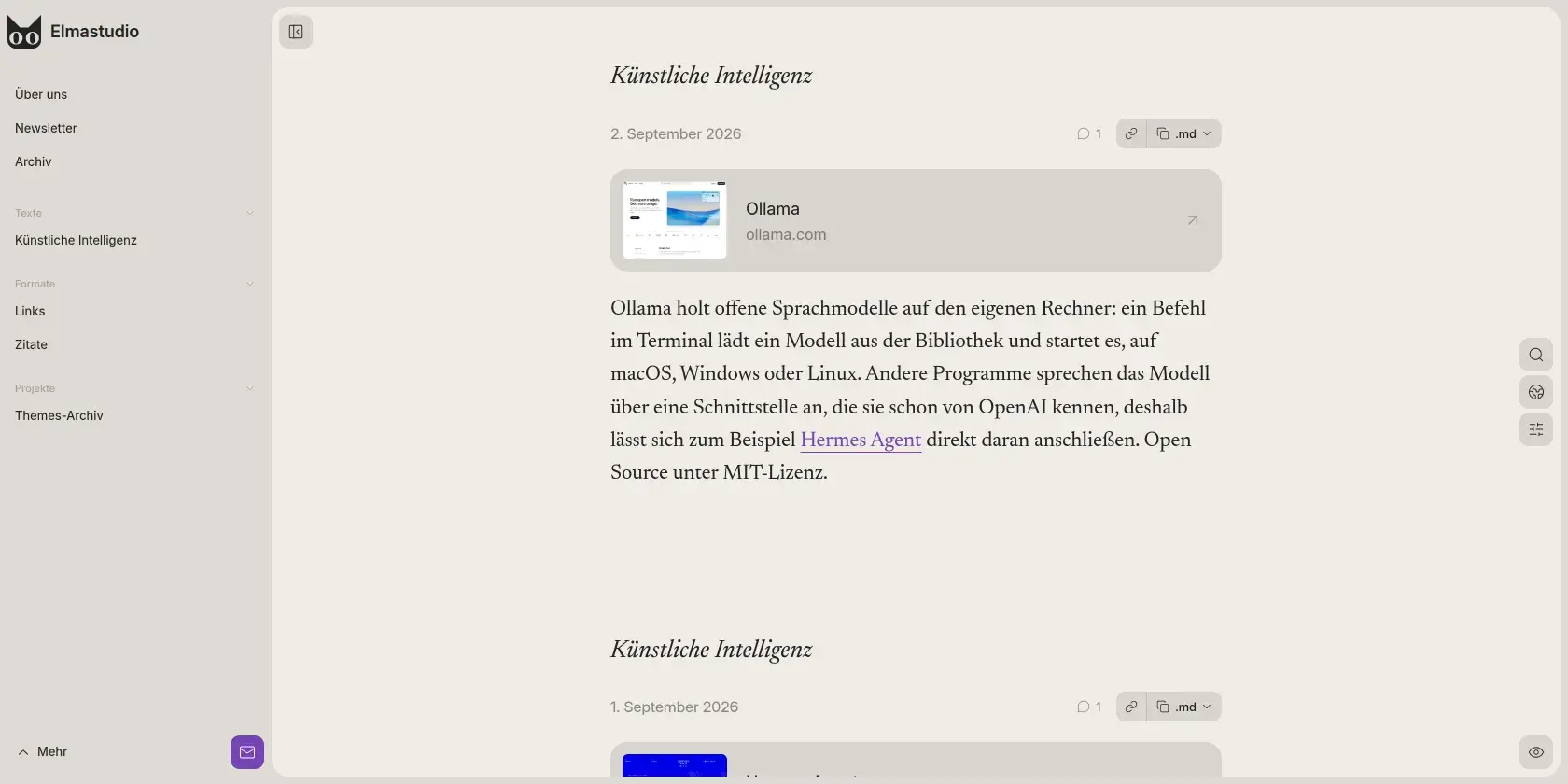Copy link of the 1. September post
Screen dimensions: 1568x784
1131,707
